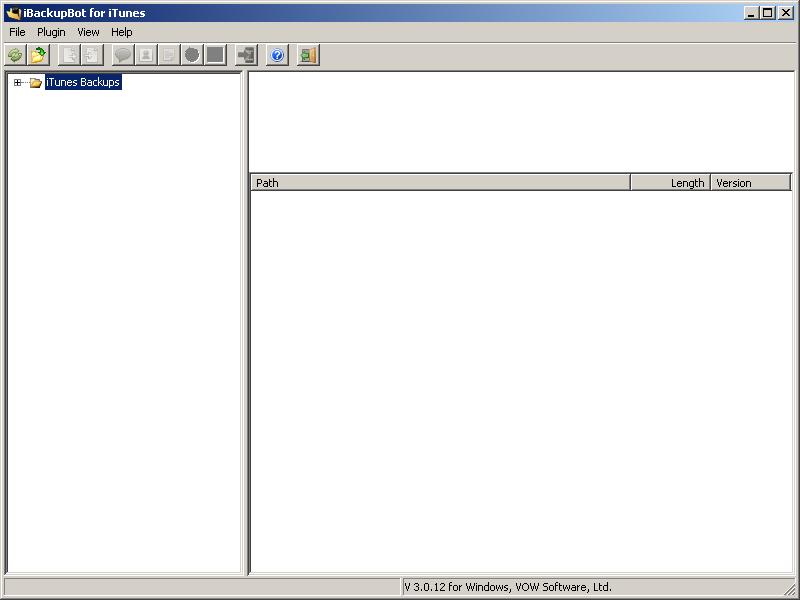
Task: Close the iBackupBot window
Action: 786,13
